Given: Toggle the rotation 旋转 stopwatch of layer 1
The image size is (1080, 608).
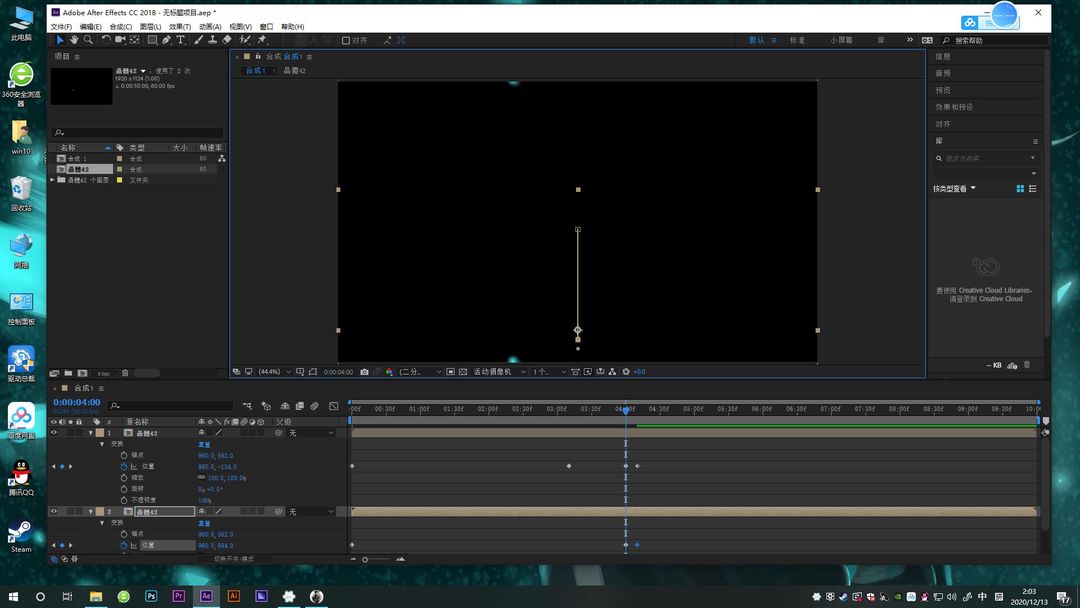Looking at the screenshot, I should point(124,489).
